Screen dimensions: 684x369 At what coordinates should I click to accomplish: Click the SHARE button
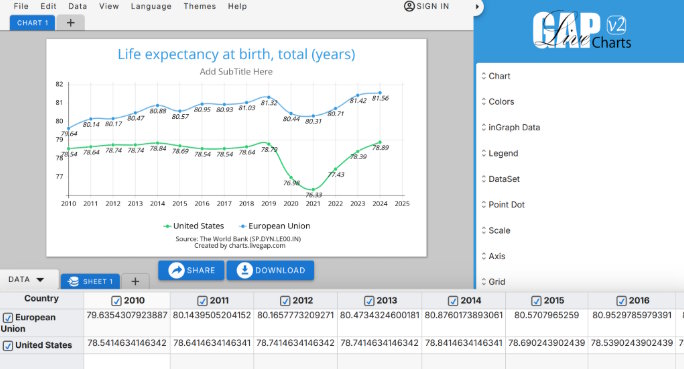tap(191, 270)
